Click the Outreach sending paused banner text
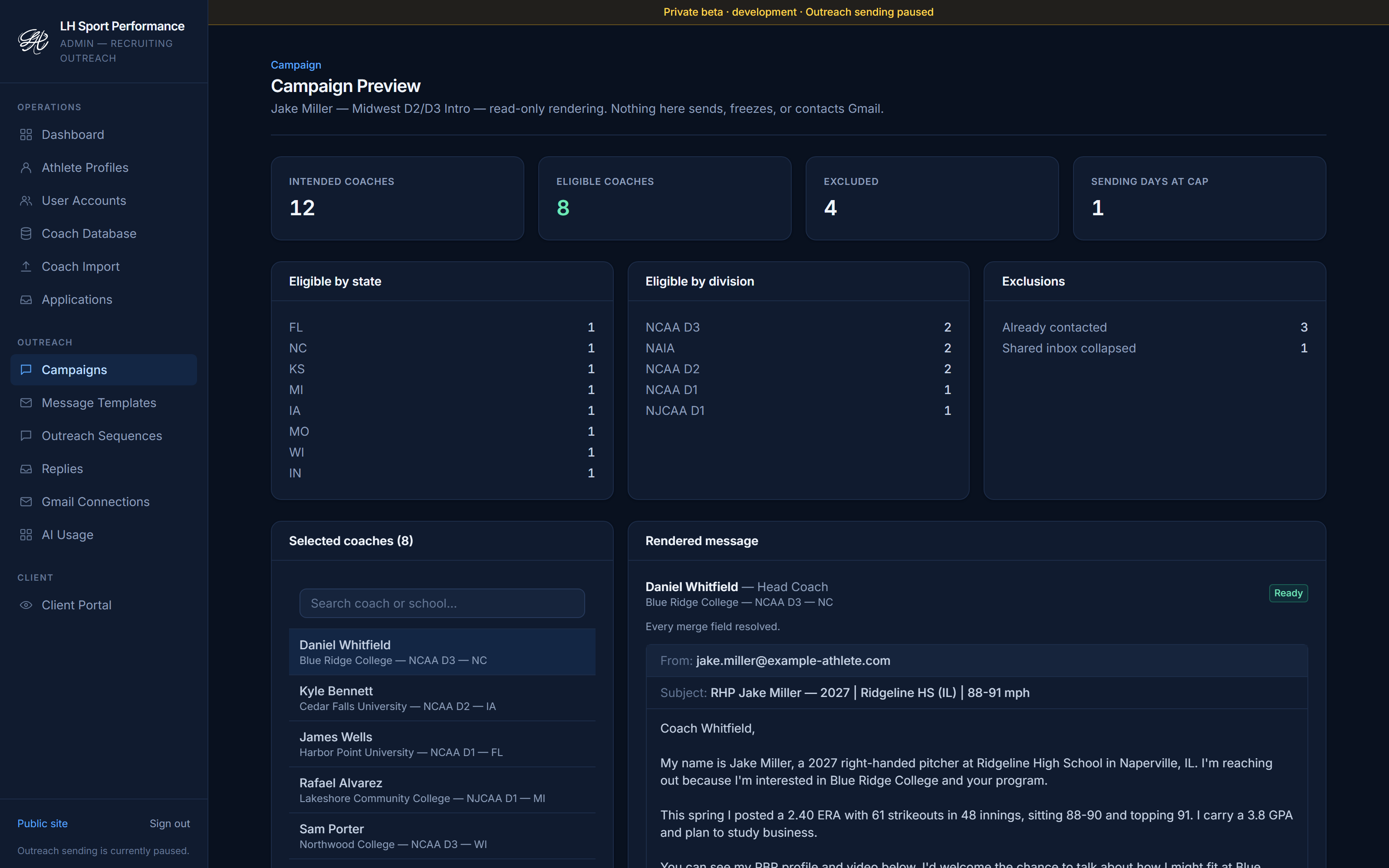Image resolution: width=1389 pixels, height=868 pixels. coord(869,12)
